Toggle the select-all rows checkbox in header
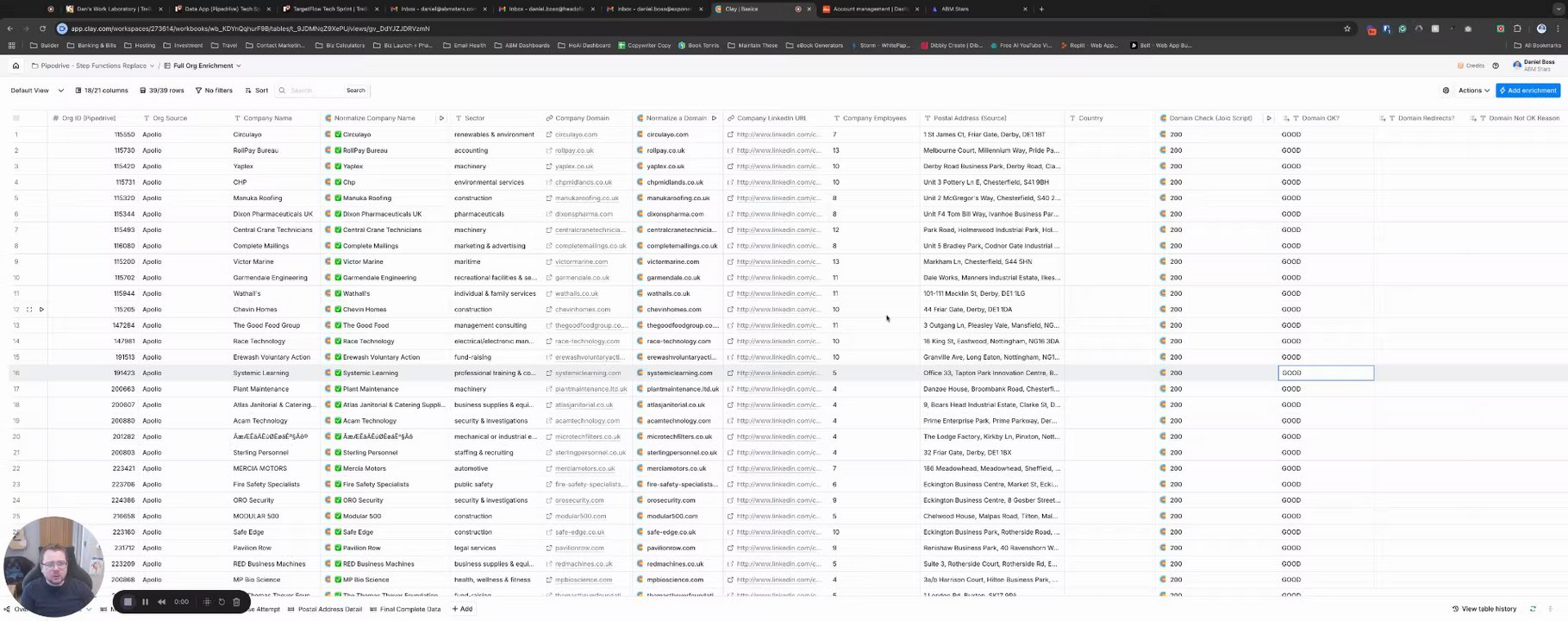 click(x=16, y=118)
